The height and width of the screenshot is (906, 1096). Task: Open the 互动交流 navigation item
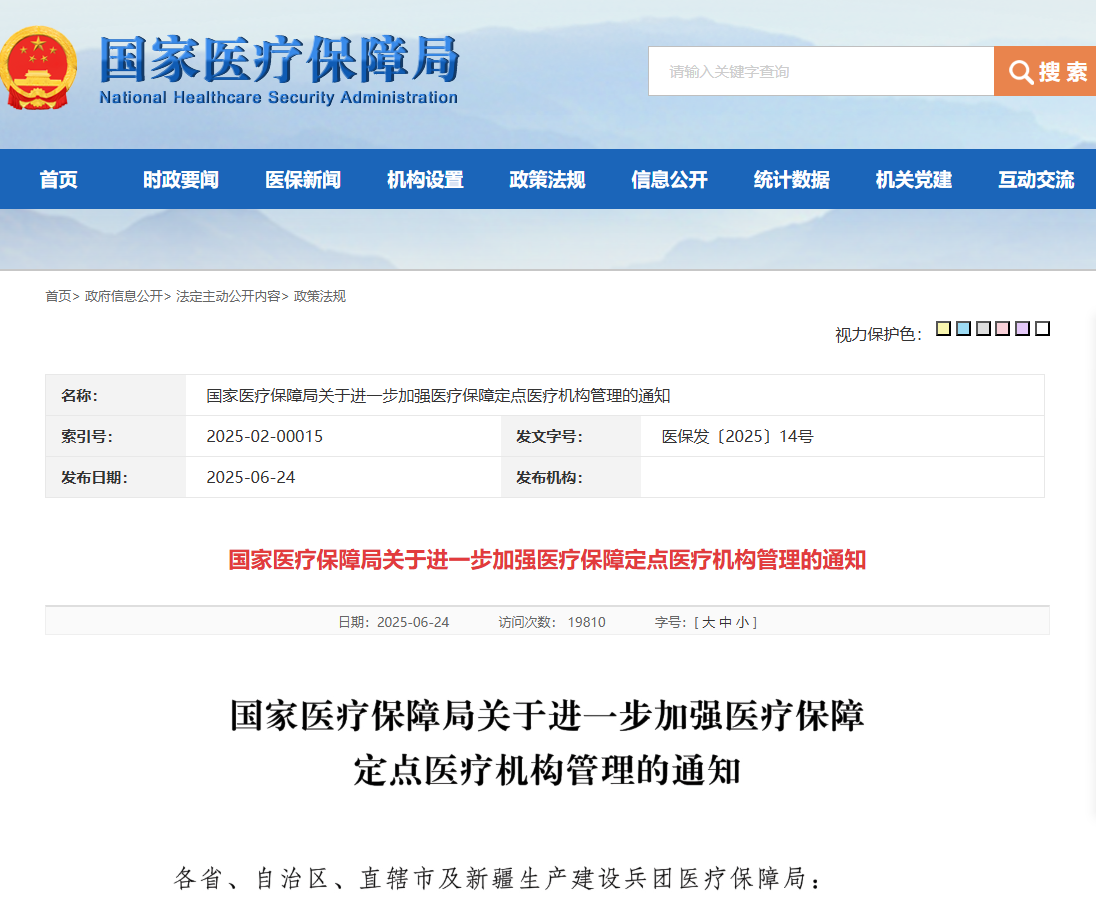(x=1036, y=180)
